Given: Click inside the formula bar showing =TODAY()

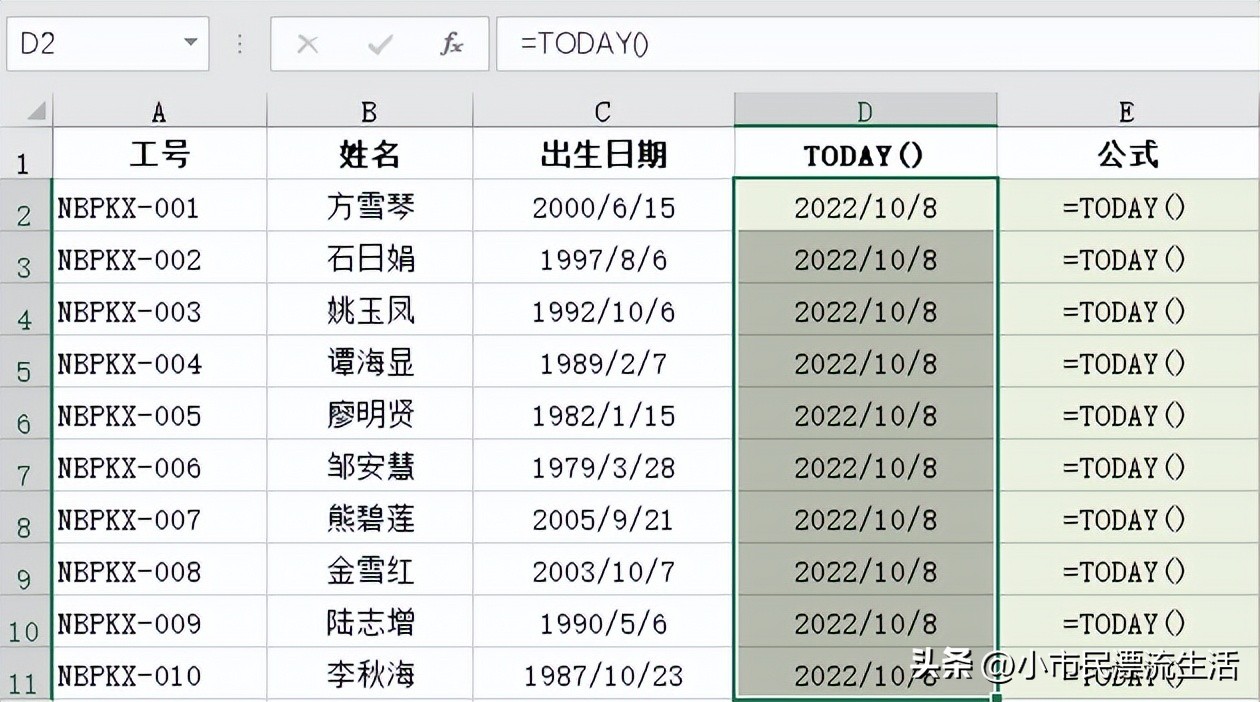Looking at the screenshot, I should (x=870, y=44).
